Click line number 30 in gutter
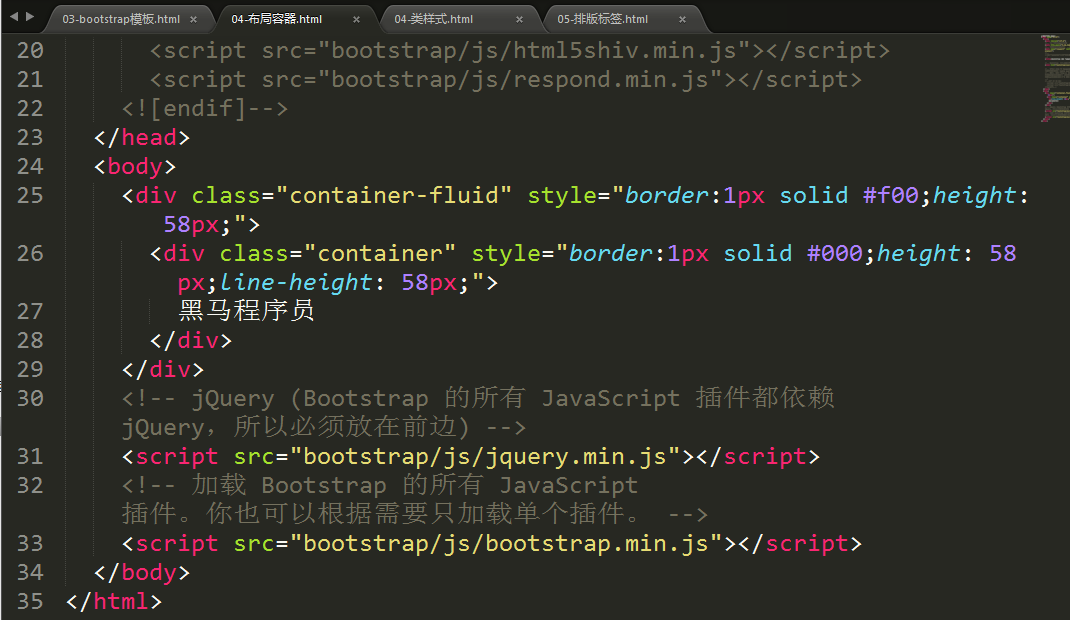This screenshot has height=620, width=1070. (x=30, y=398)
